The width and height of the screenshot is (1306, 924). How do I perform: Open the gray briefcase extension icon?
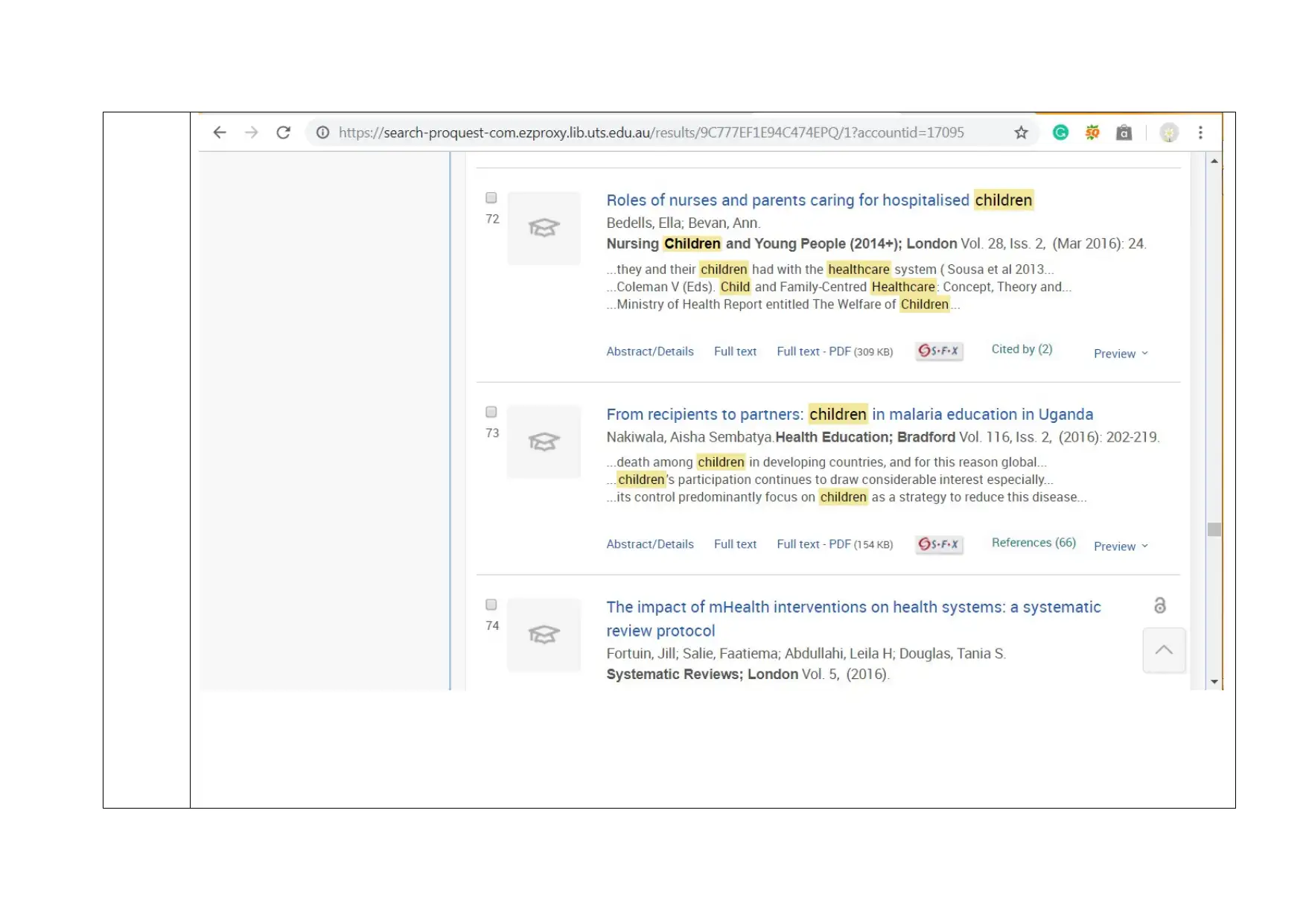pos(1124,133)
